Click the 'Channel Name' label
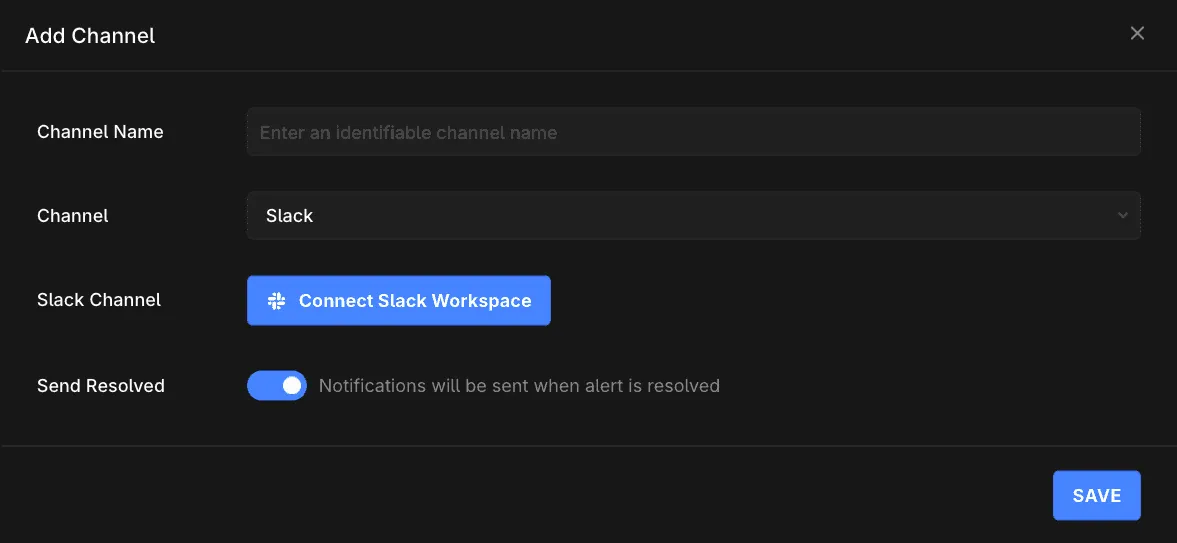 coord(101,131)
